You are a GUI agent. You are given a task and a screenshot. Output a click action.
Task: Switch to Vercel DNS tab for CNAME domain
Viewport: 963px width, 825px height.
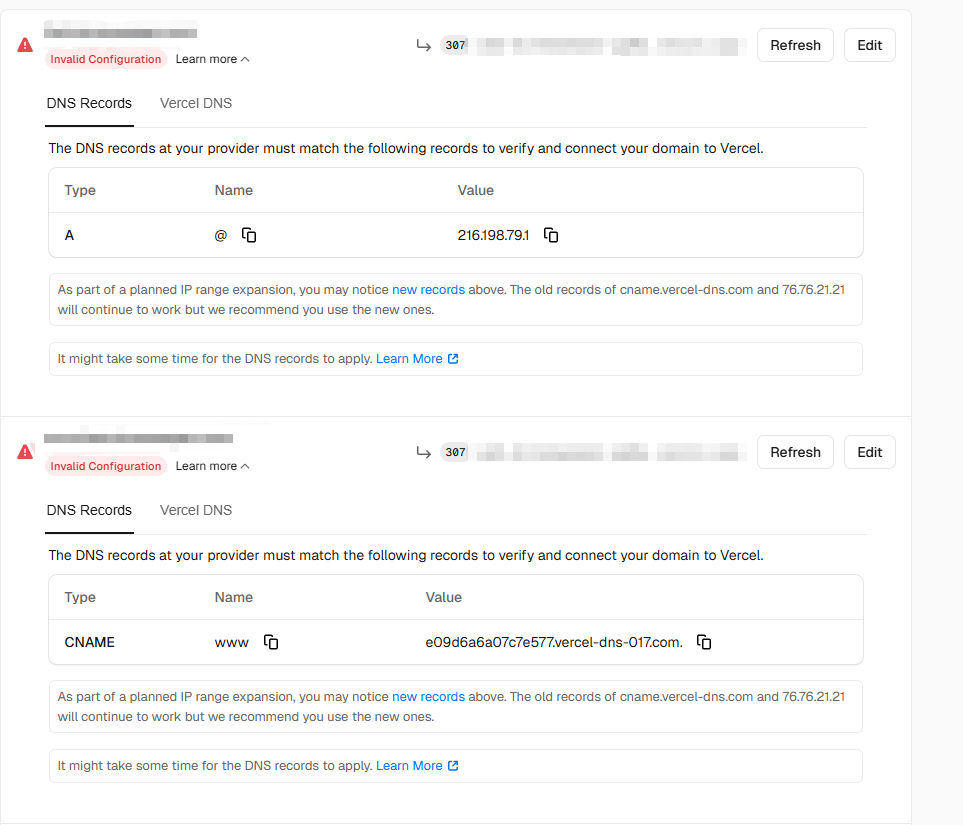(196, 510)
